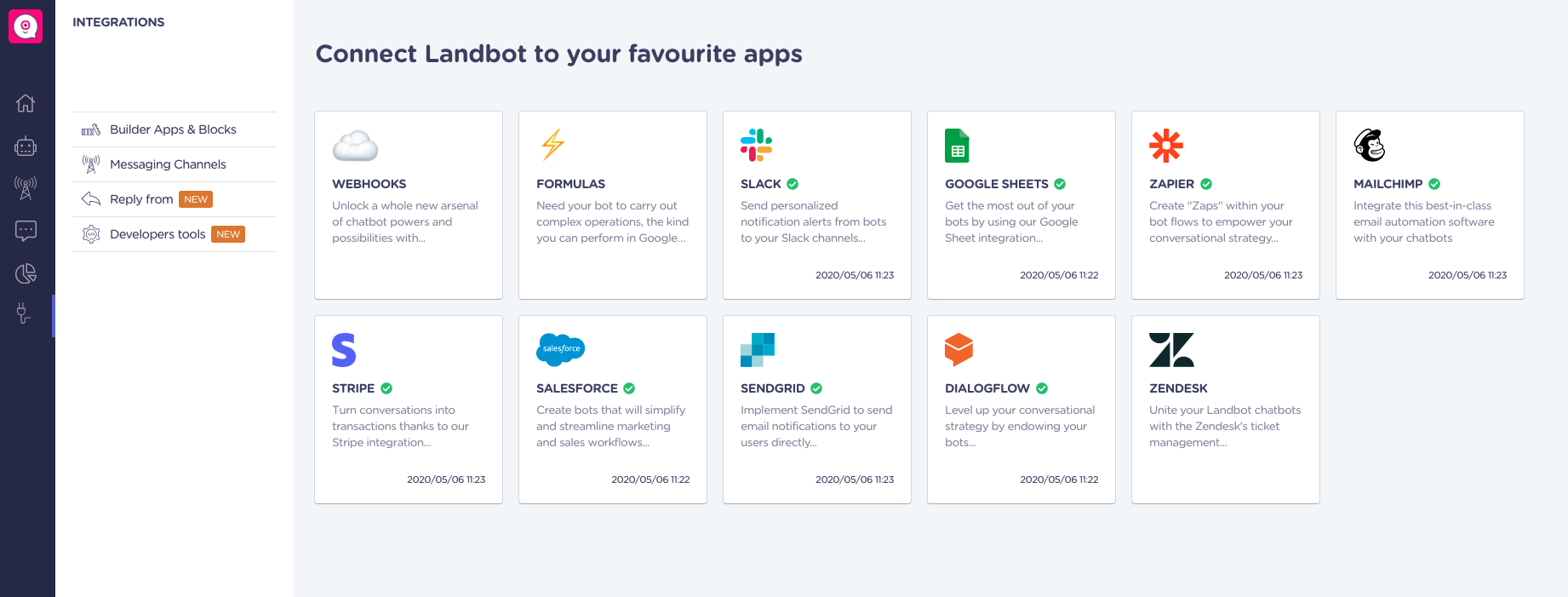Open the analytics pie chart icon
Screen dimensions: 1568x597
coord(26,273)
